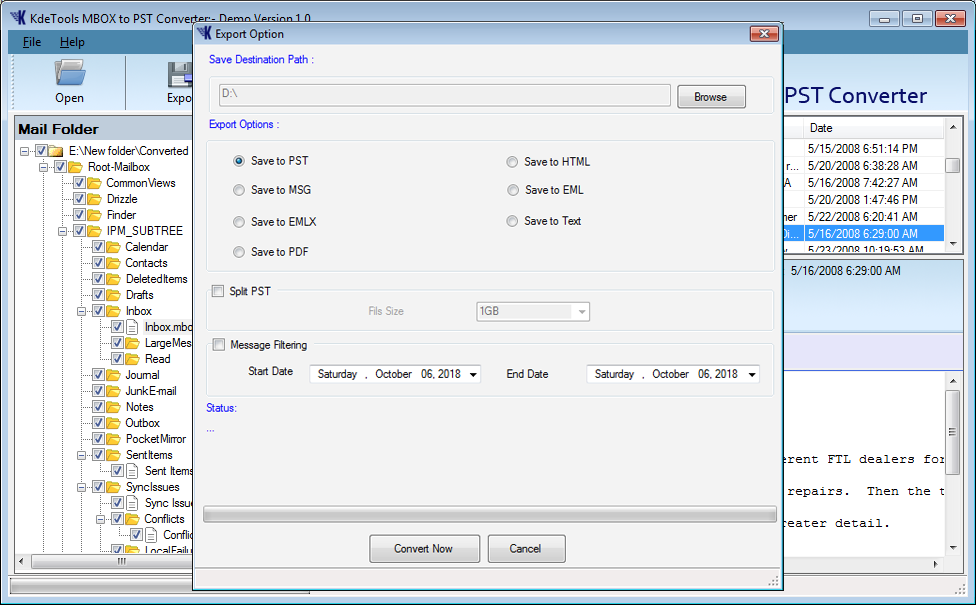Click the Sent Items file icon
Viewport: 976px width, 605px height.
[133, 471]
